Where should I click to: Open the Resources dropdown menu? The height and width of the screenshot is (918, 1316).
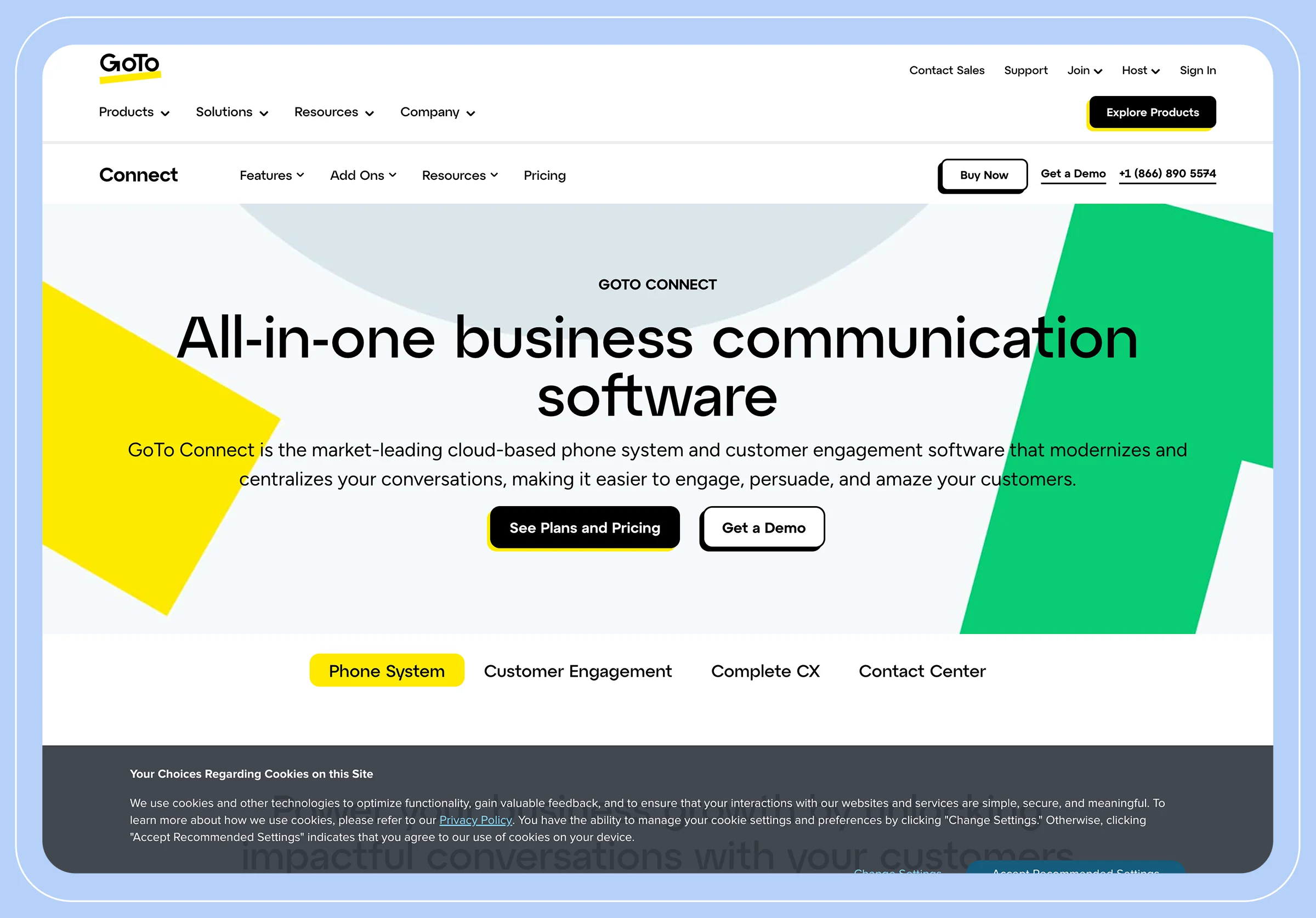(x=333, y=112)
